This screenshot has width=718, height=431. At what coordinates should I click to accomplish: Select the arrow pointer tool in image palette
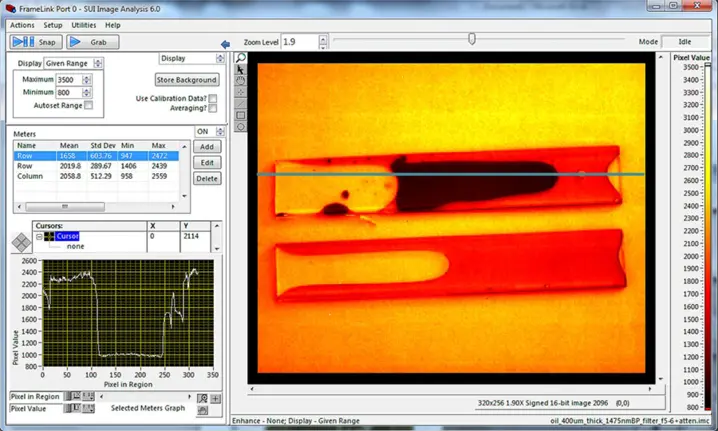click(240, 70)
